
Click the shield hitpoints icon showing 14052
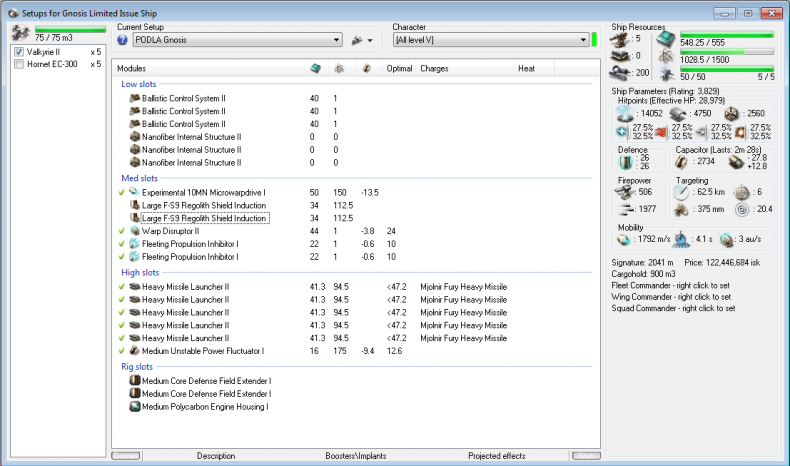[625, 114]
